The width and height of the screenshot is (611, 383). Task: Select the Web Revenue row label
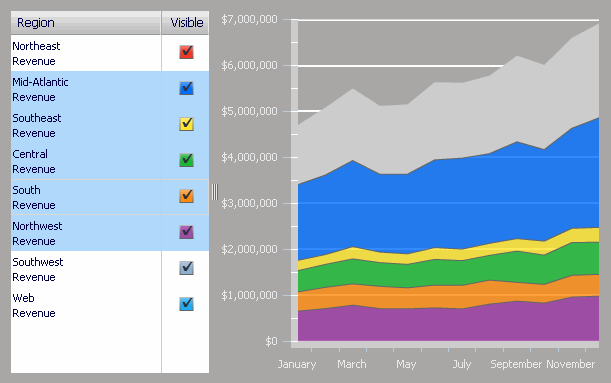(x=34, y=305)
